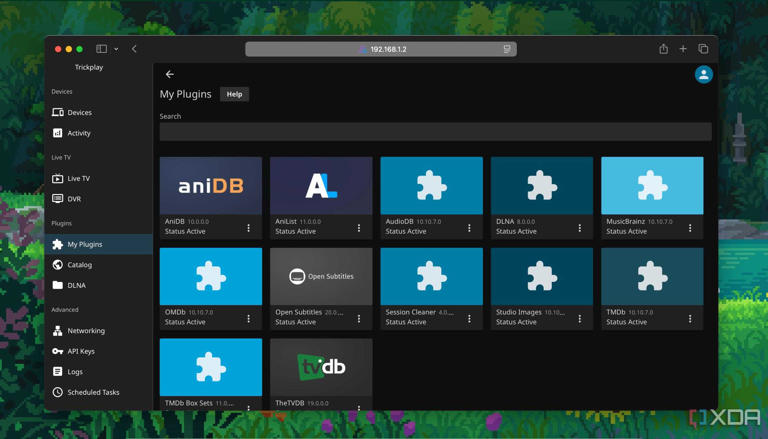Open the plugin Catalog
Image resolution: width=768 pixels, height=439 pixels.
(x=79, y=265)
